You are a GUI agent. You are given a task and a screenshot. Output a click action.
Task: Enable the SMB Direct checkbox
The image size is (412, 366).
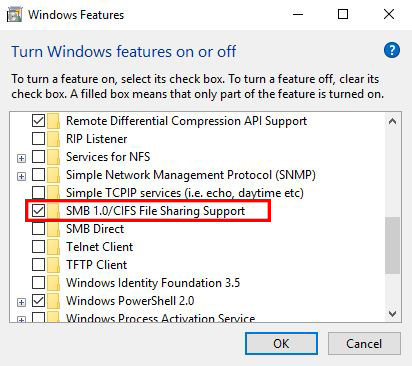pos(38,228)
